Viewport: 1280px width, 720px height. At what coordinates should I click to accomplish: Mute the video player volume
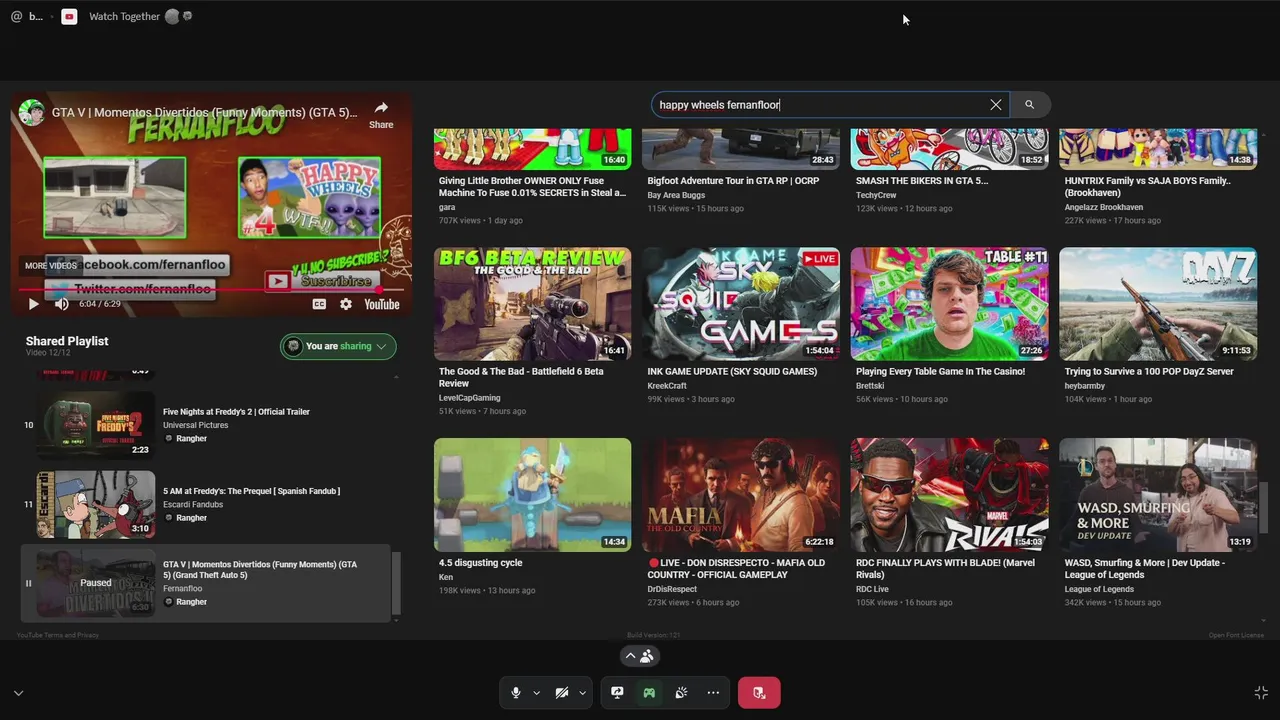pos(62,304)
